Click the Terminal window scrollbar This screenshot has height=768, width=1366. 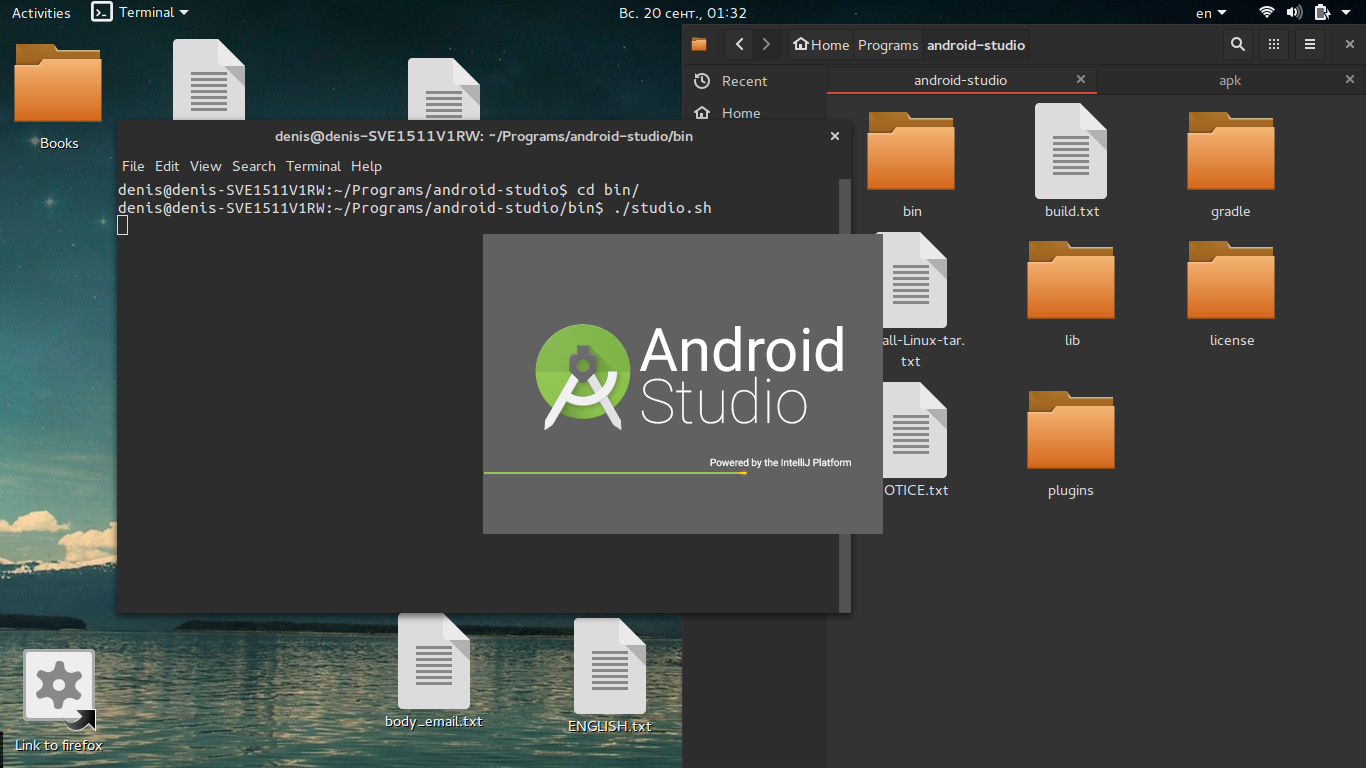point(845,395)
